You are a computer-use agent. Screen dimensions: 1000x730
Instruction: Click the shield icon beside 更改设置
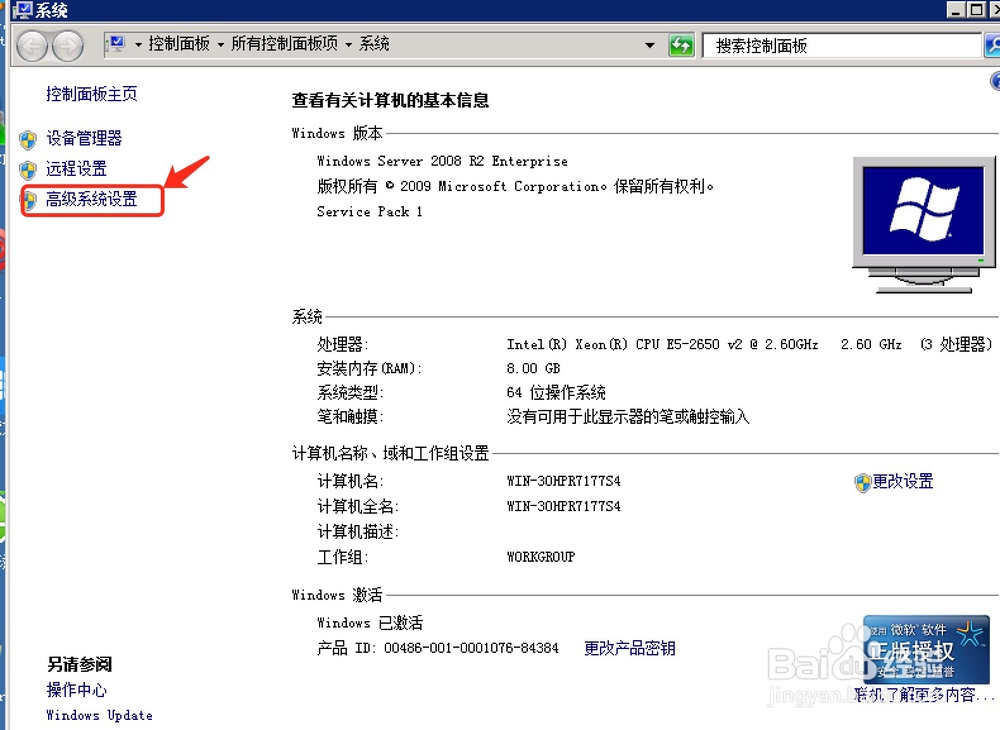pos(862,483)
